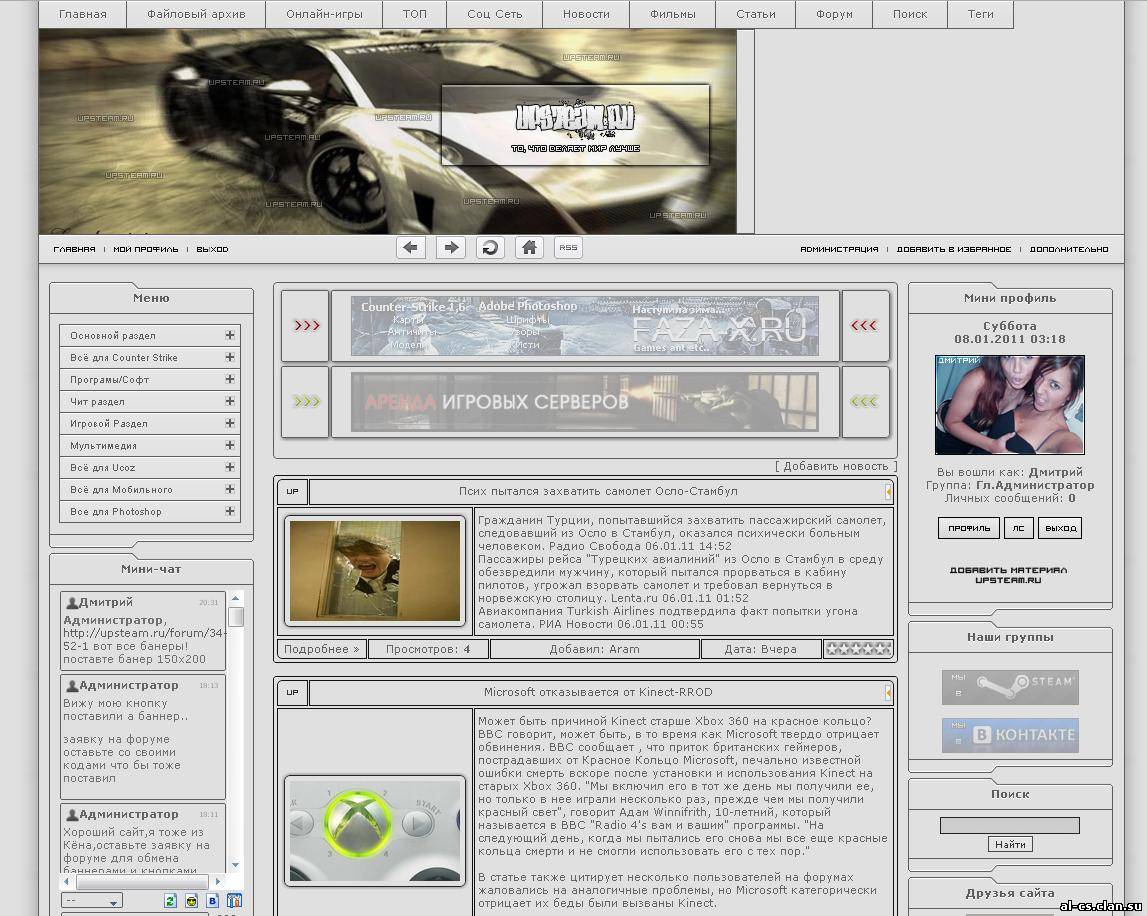The width and height of the screenshot is (1147, 916).
Task: Click the forward arrow navigation icon
Action: click(451, 248)
